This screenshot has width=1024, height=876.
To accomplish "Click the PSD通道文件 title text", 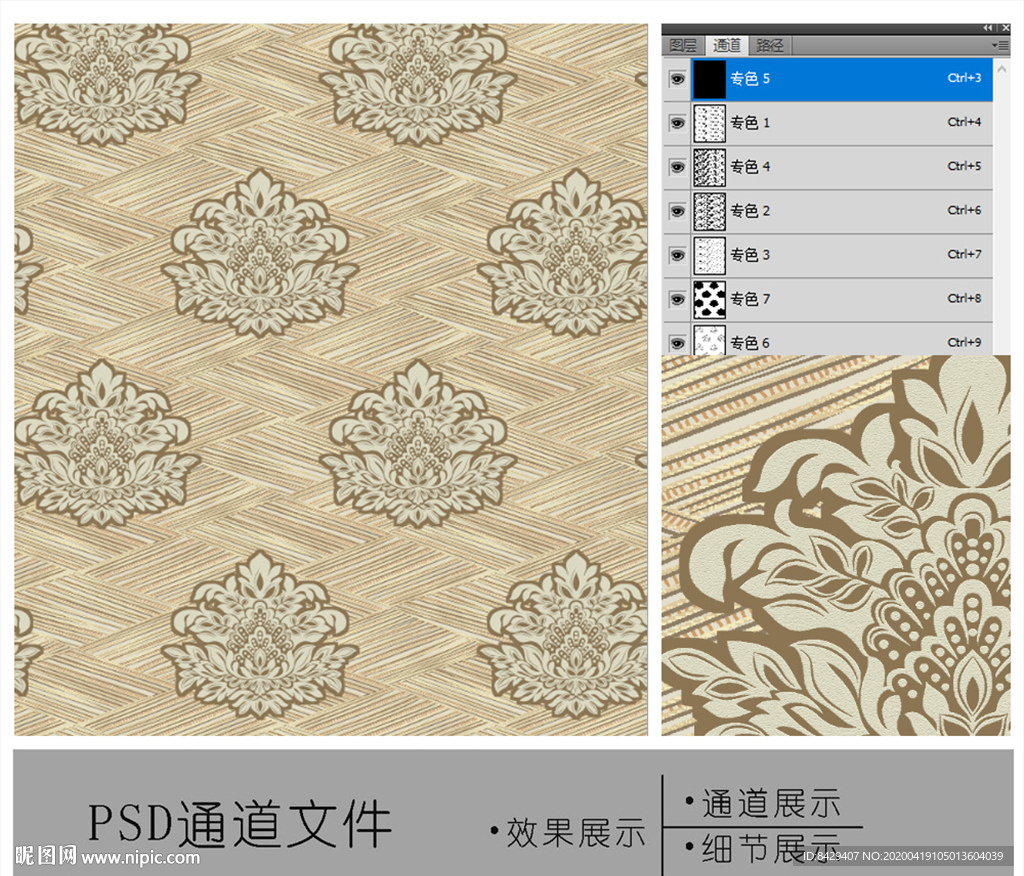I will (x=240, y=823).
